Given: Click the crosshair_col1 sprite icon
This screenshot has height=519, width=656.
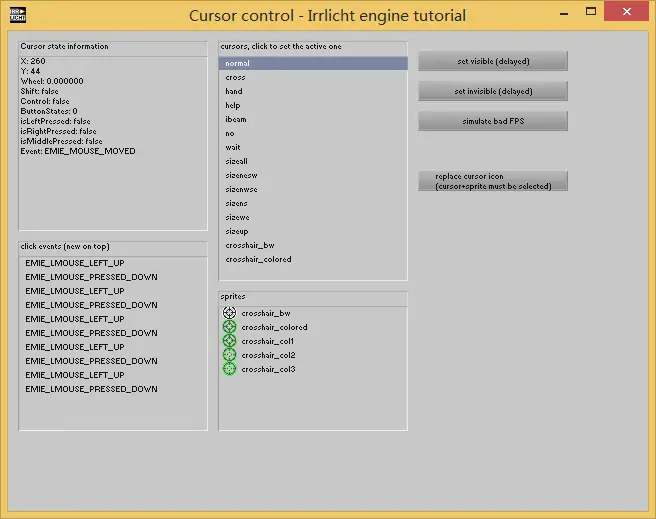Looking at the screenshot, I should [229, 341].
